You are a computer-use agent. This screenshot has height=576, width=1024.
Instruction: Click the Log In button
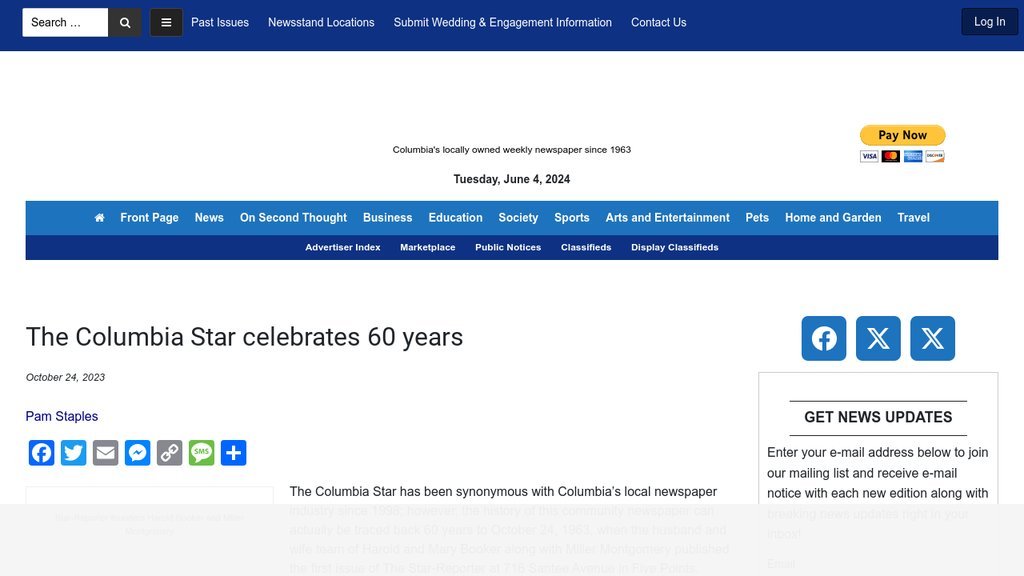tap(990, 22)
